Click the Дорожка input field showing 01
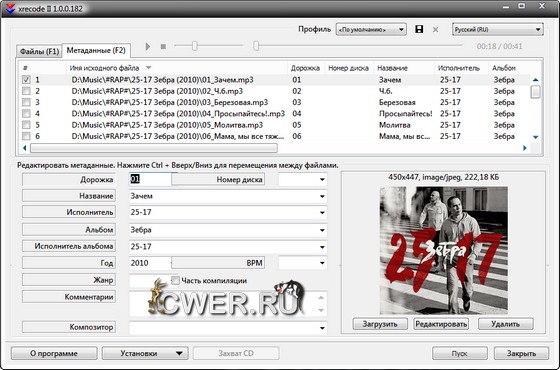This screenshot has width=560, height=370. (x=150, y=179)
